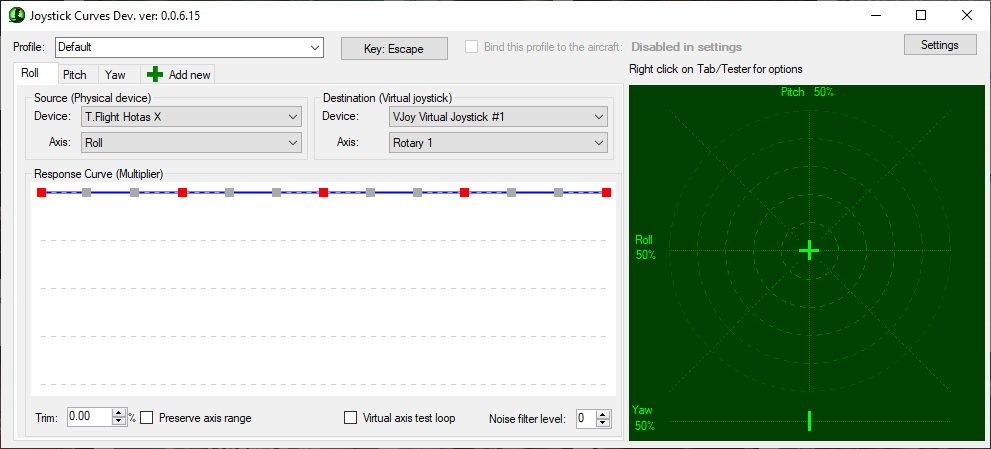Expand the Source Device dropdown

[x=293, y=117]
